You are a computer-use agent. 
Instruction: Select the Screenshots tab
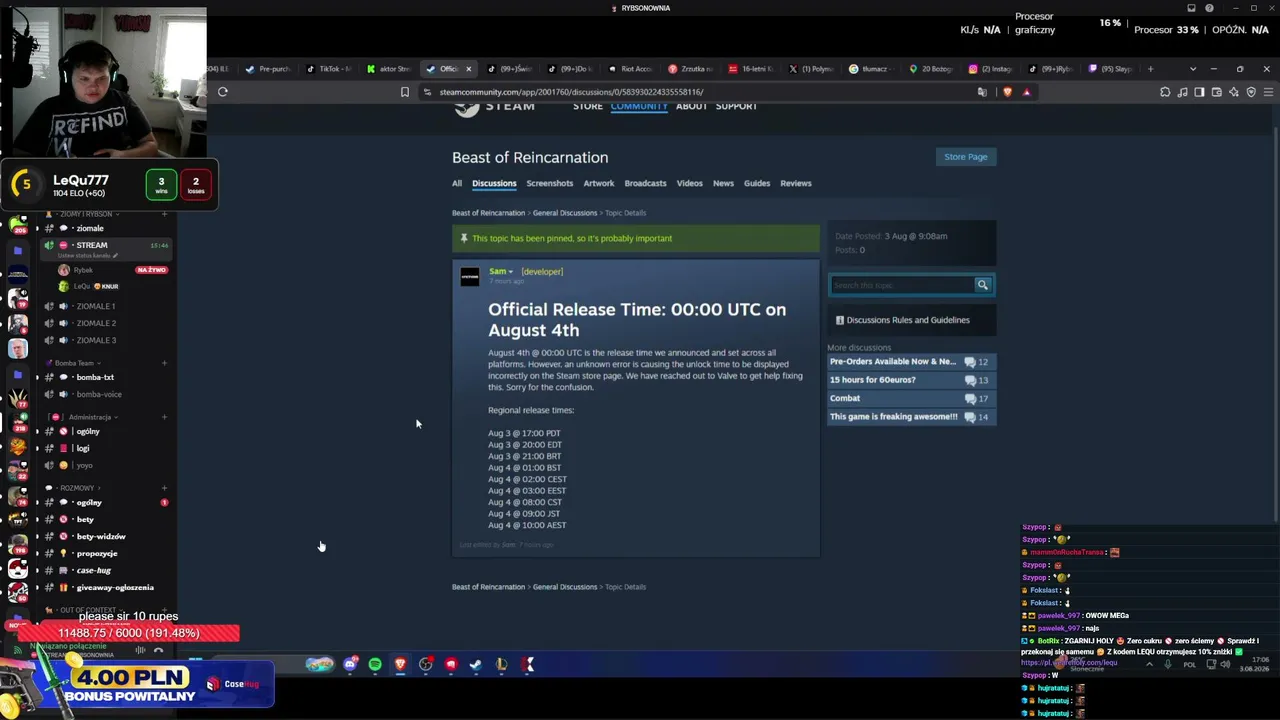550,183
